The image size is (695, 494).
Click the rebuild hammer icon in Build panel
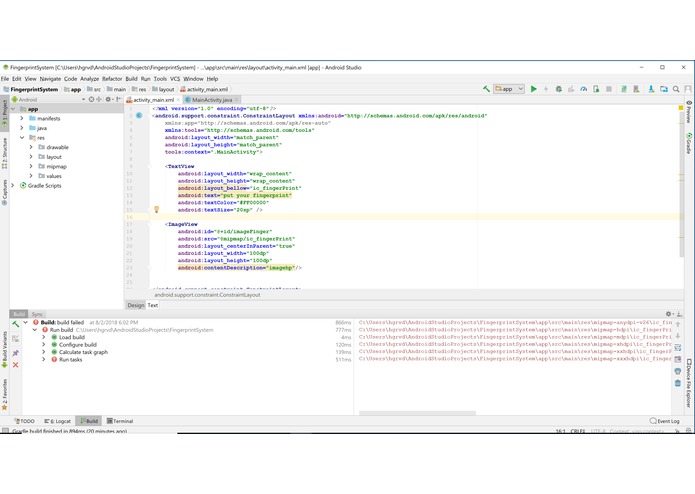16,324
